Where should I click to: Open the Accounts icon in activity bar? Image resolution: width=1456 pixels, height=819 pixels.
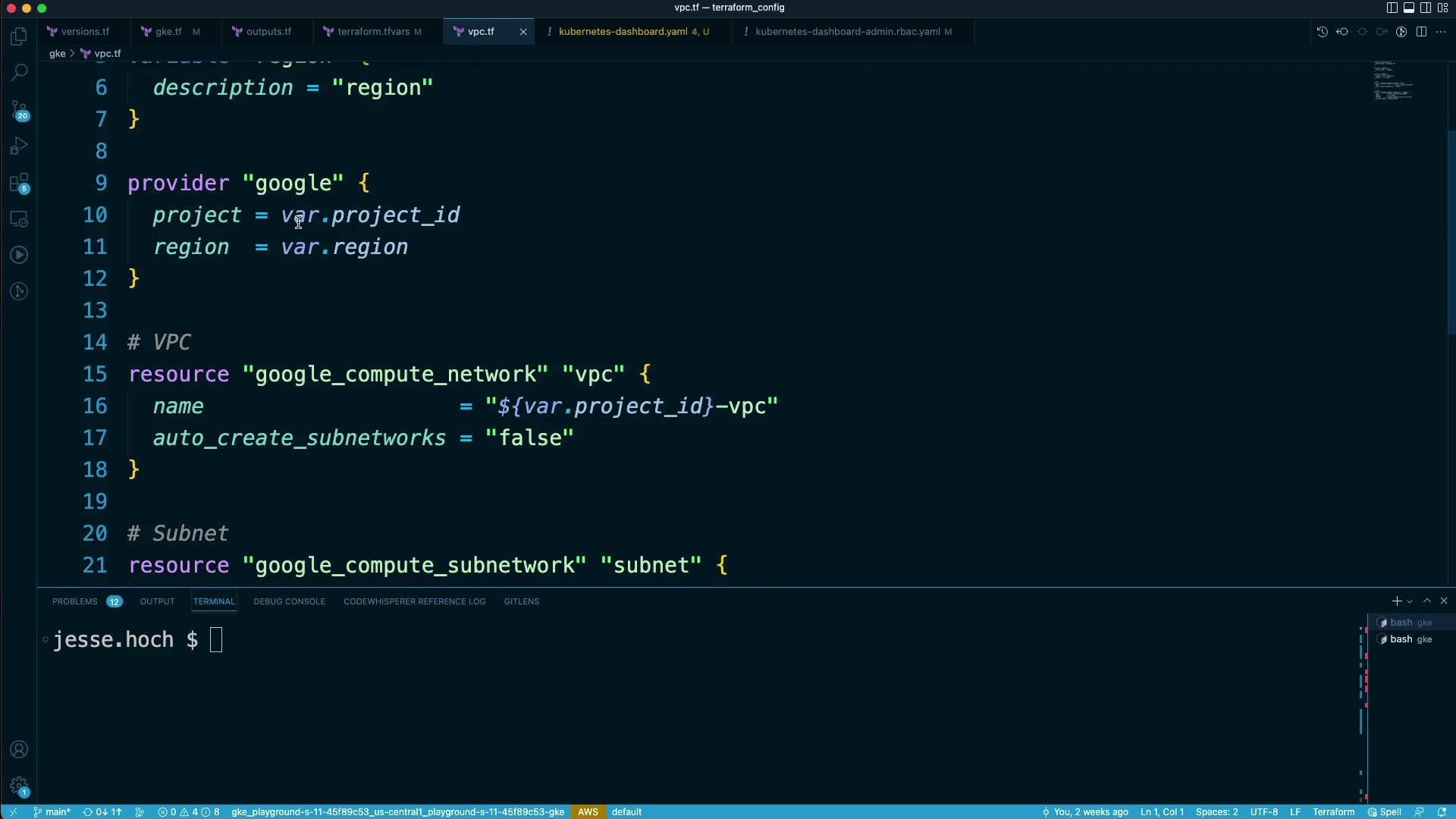pos(20,749)
